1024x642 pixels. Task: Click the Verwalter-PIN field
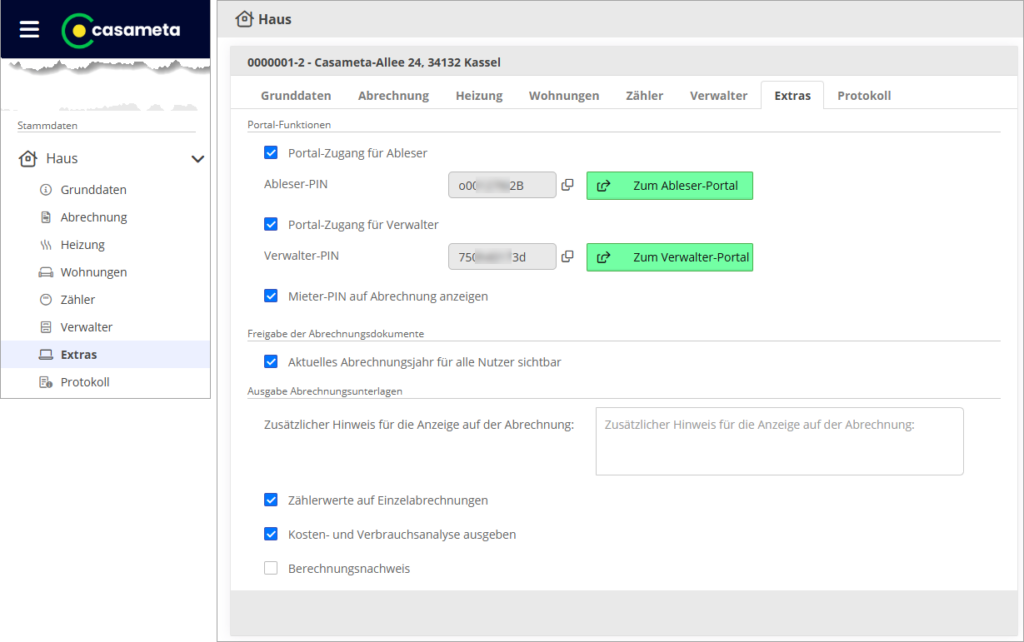click(x=502, y=257)
